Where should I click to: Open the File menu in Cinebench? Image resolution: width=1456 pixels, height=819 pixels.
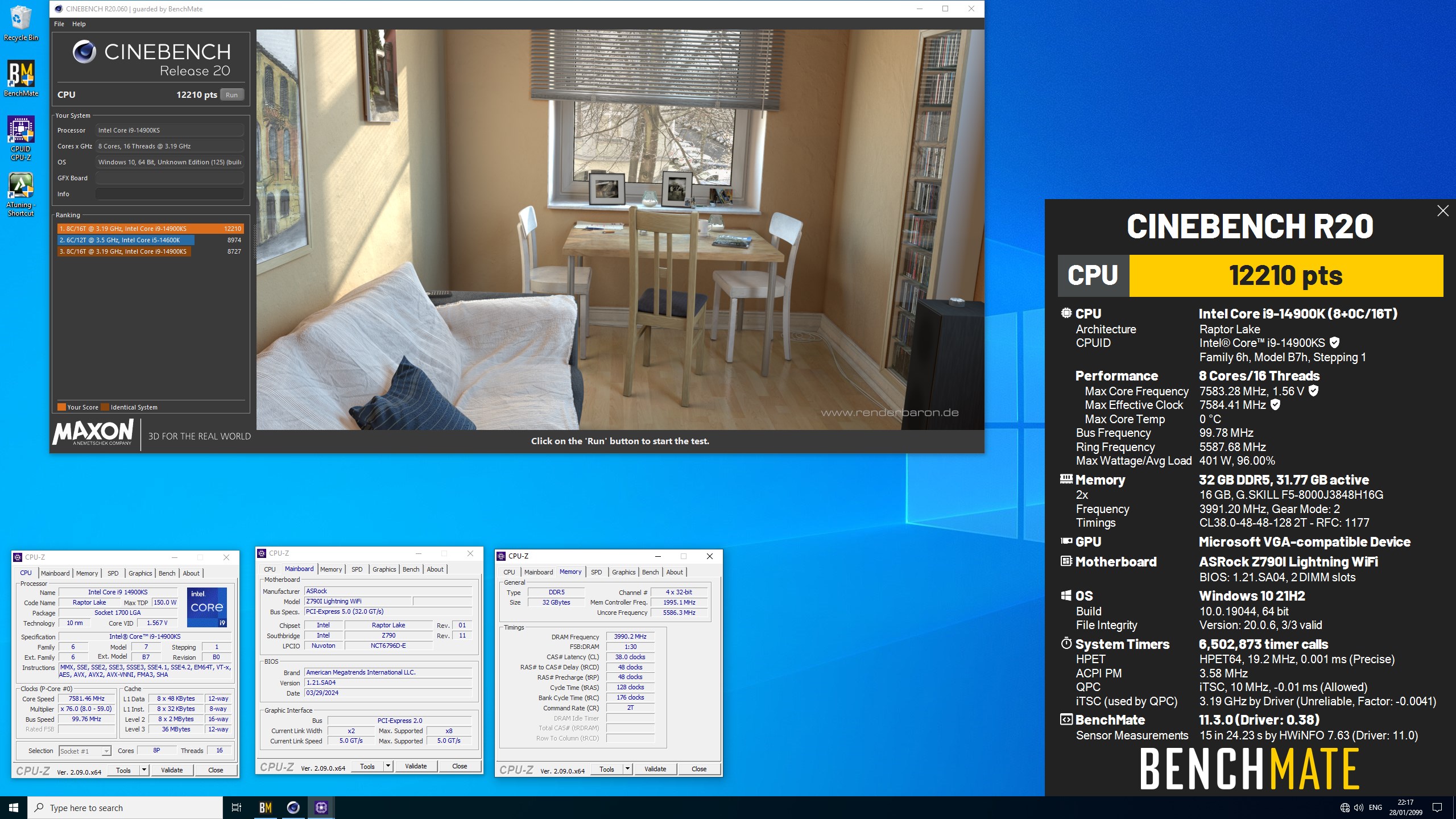[x=59, y=24]
